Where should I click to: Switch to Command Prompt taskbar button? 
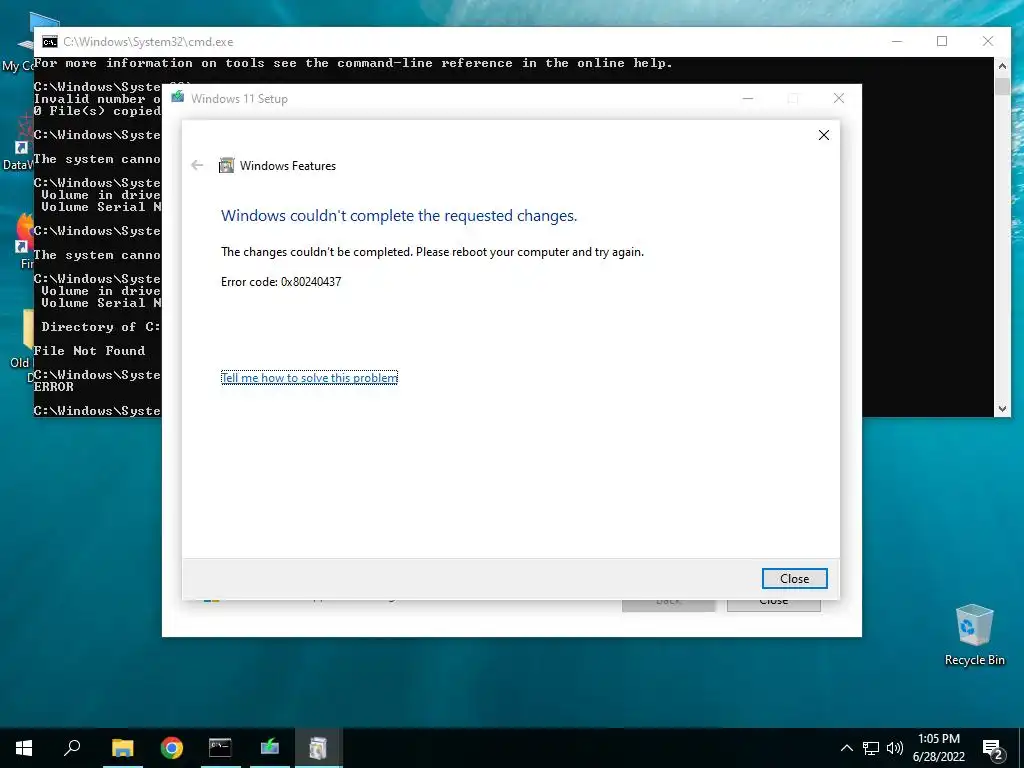point(220,748)
